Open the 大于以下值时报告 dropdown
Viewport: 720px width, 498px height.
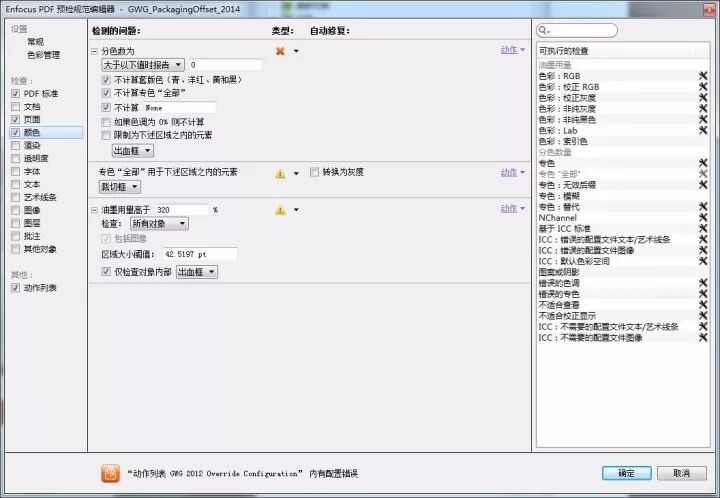143,65
